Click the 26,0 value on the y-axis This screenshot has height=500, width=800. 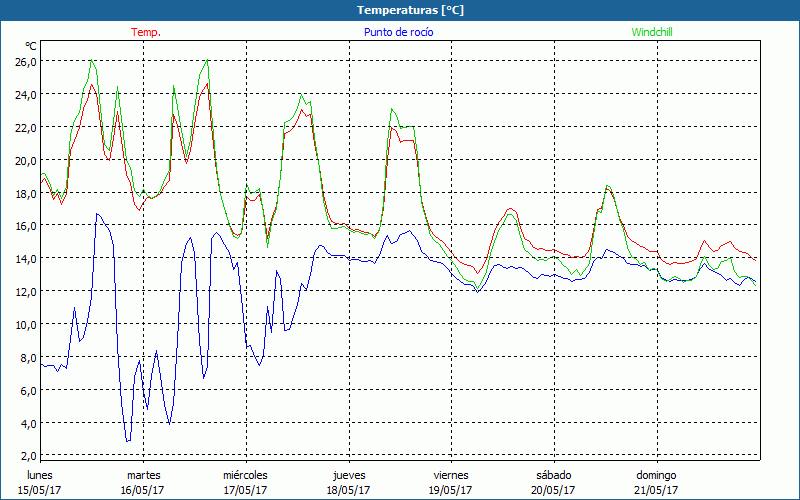[26, 61]
